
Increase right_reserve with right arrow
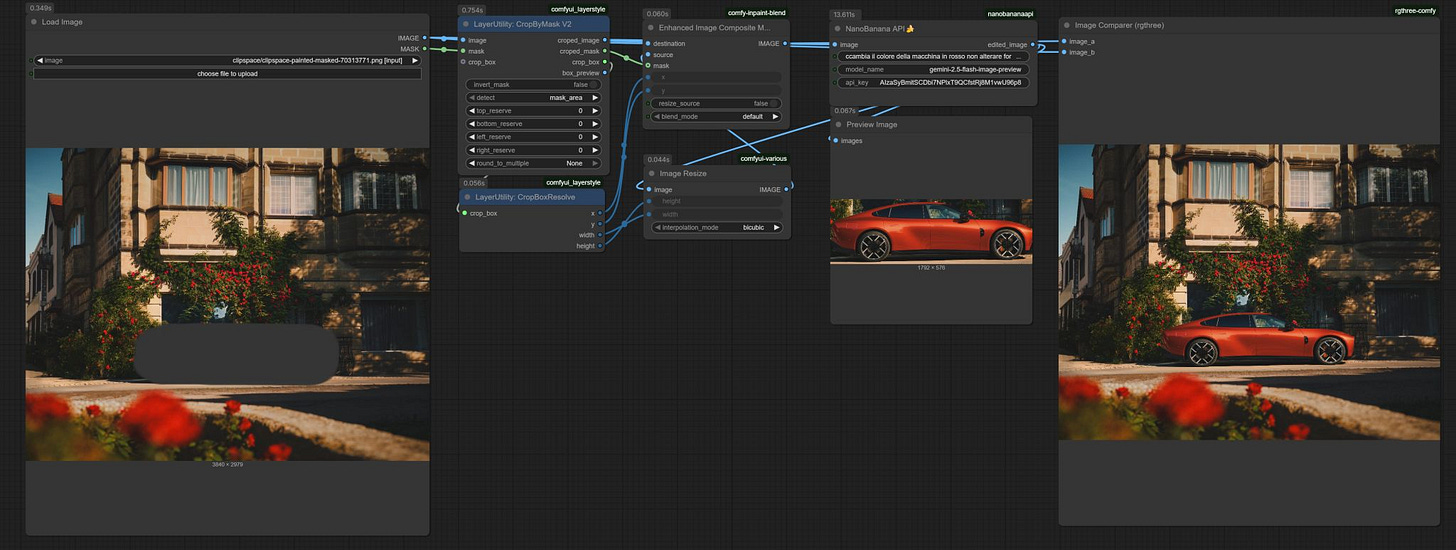click(596, 150)
